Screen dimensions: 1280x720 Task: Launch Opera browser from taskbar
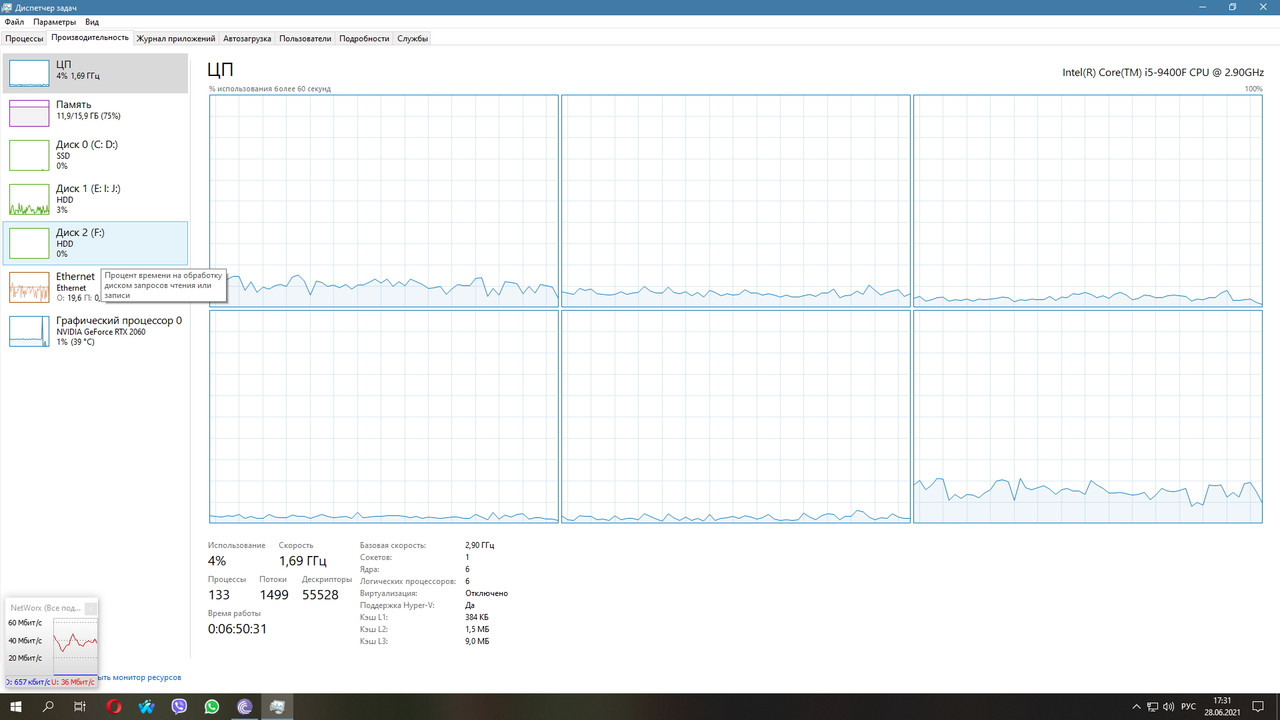pos(114,707)
